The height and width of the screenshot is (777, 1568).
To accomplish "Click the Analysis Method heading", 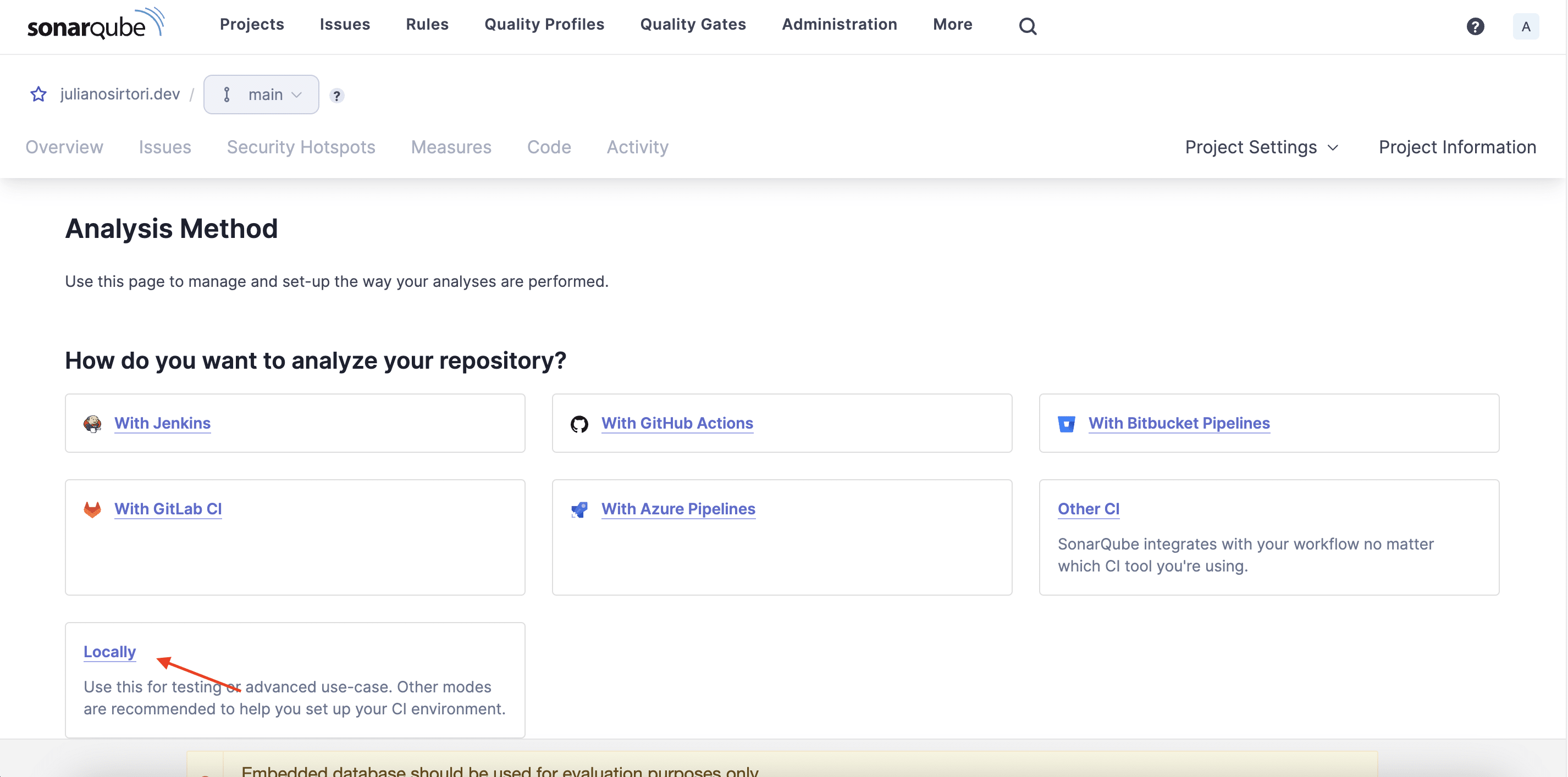I will [172, 229].
